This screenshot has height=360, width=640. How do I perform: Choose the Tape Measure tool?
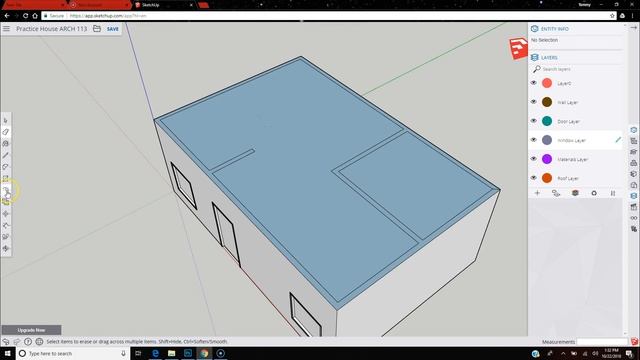(6, 225)
